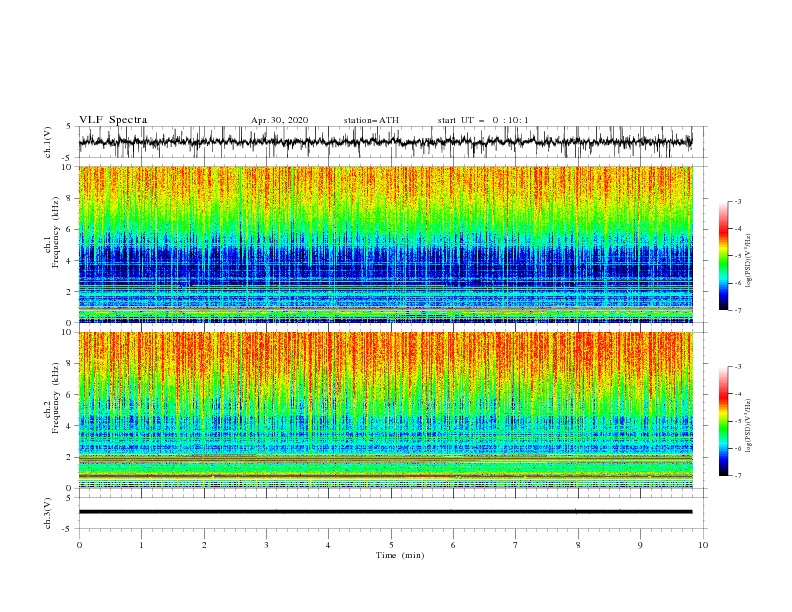The image size is (792, 612).
Task: Click the "-5" tick on the ch.1 colorbar
Action: 737,256
